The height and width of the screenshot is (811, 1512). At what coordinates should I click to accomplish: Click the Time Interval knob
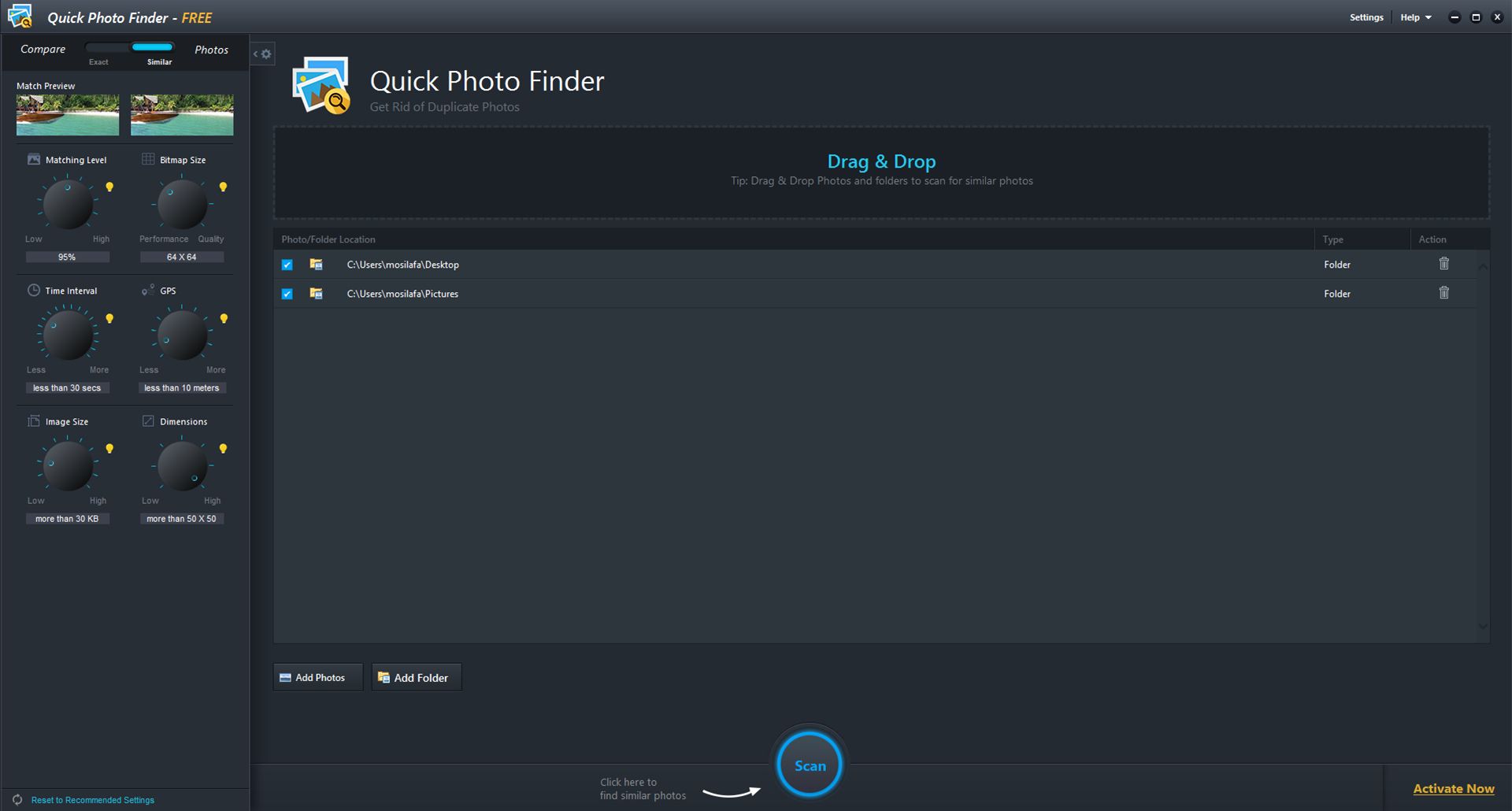point(68,335)
